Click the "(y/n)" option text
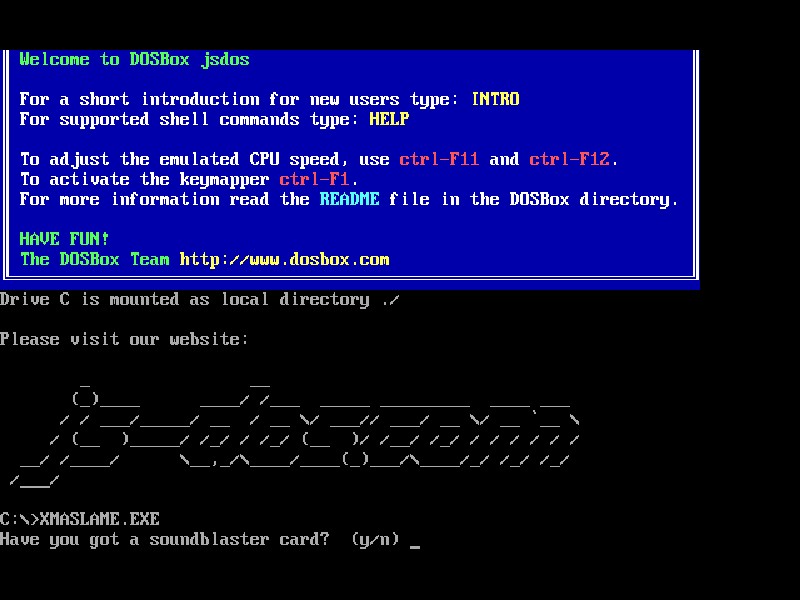This screenshot has width=800, height=600. [x=374, y=539]
